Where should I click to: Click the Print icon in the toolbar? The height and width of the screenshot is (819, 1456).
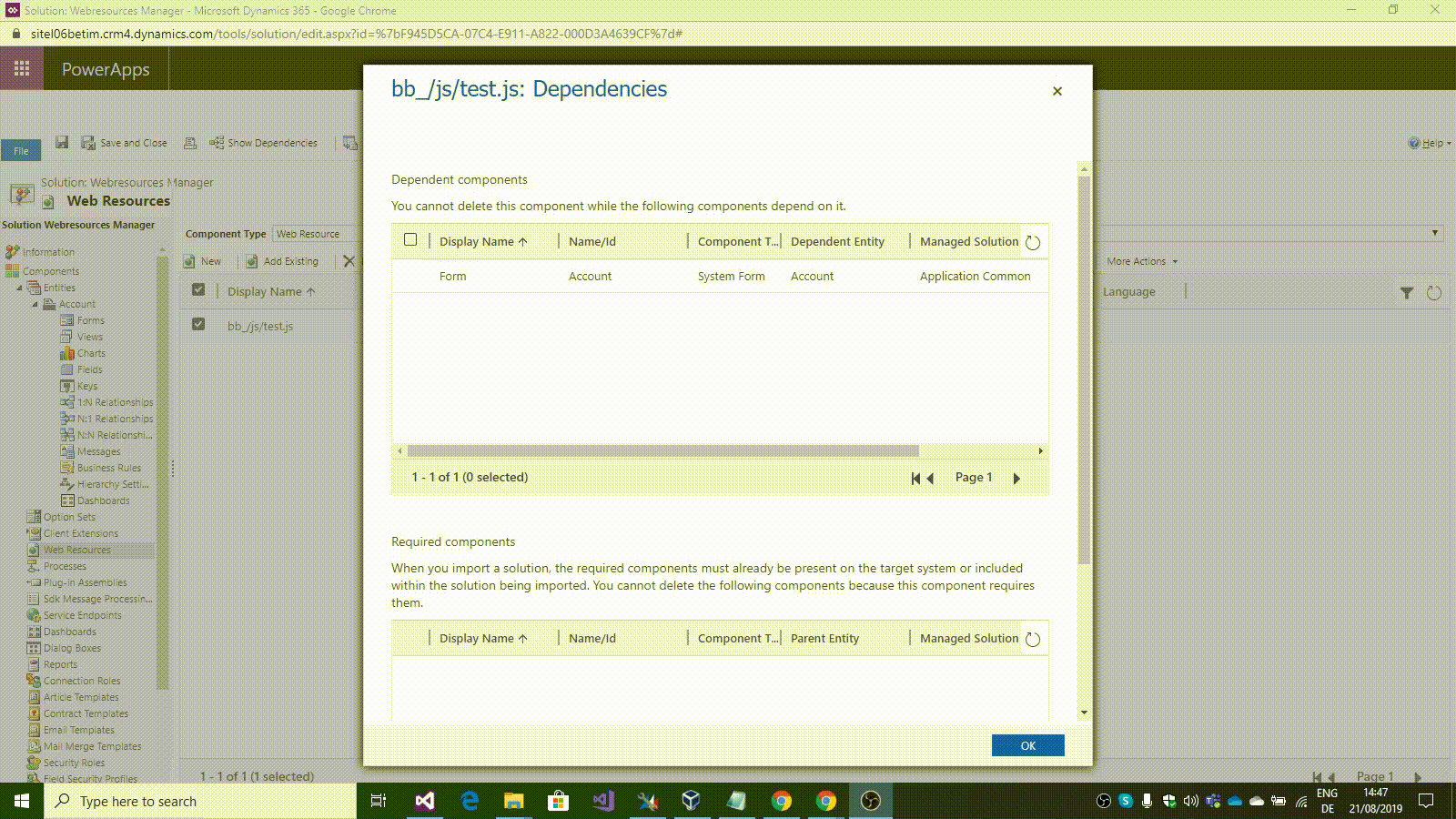click(189, 143)
